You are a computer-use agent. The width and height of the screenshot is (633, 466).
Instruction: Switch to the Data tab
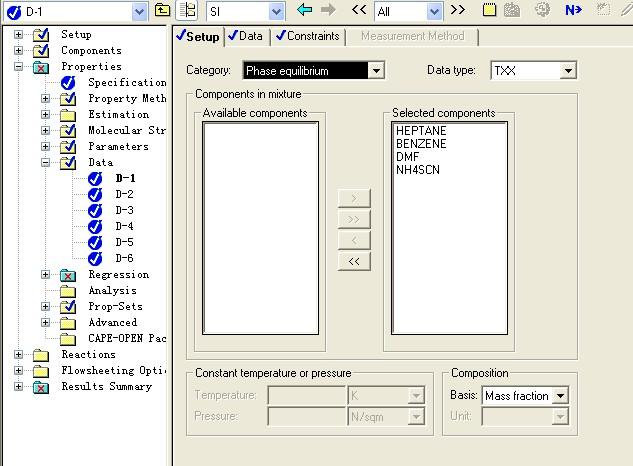click(x=246, y=36)
